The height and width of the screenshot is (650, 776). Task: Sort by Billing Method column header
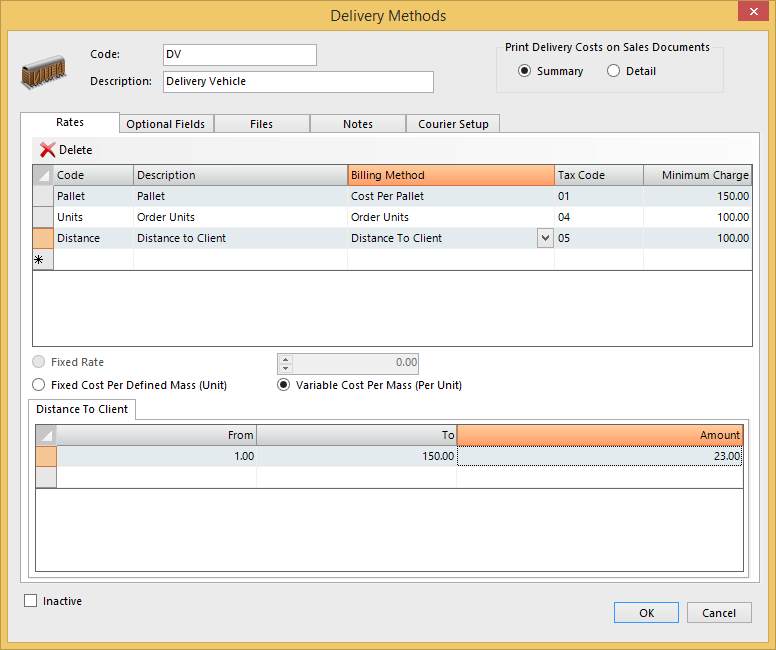[x=450, y=175]
